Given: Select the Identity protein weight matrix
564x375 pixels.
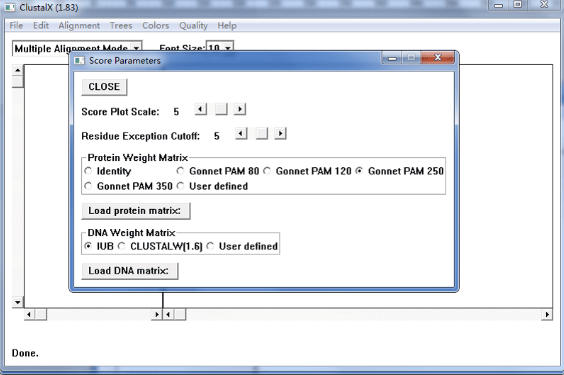Looking at the screenshot, I should click(108, 171).
